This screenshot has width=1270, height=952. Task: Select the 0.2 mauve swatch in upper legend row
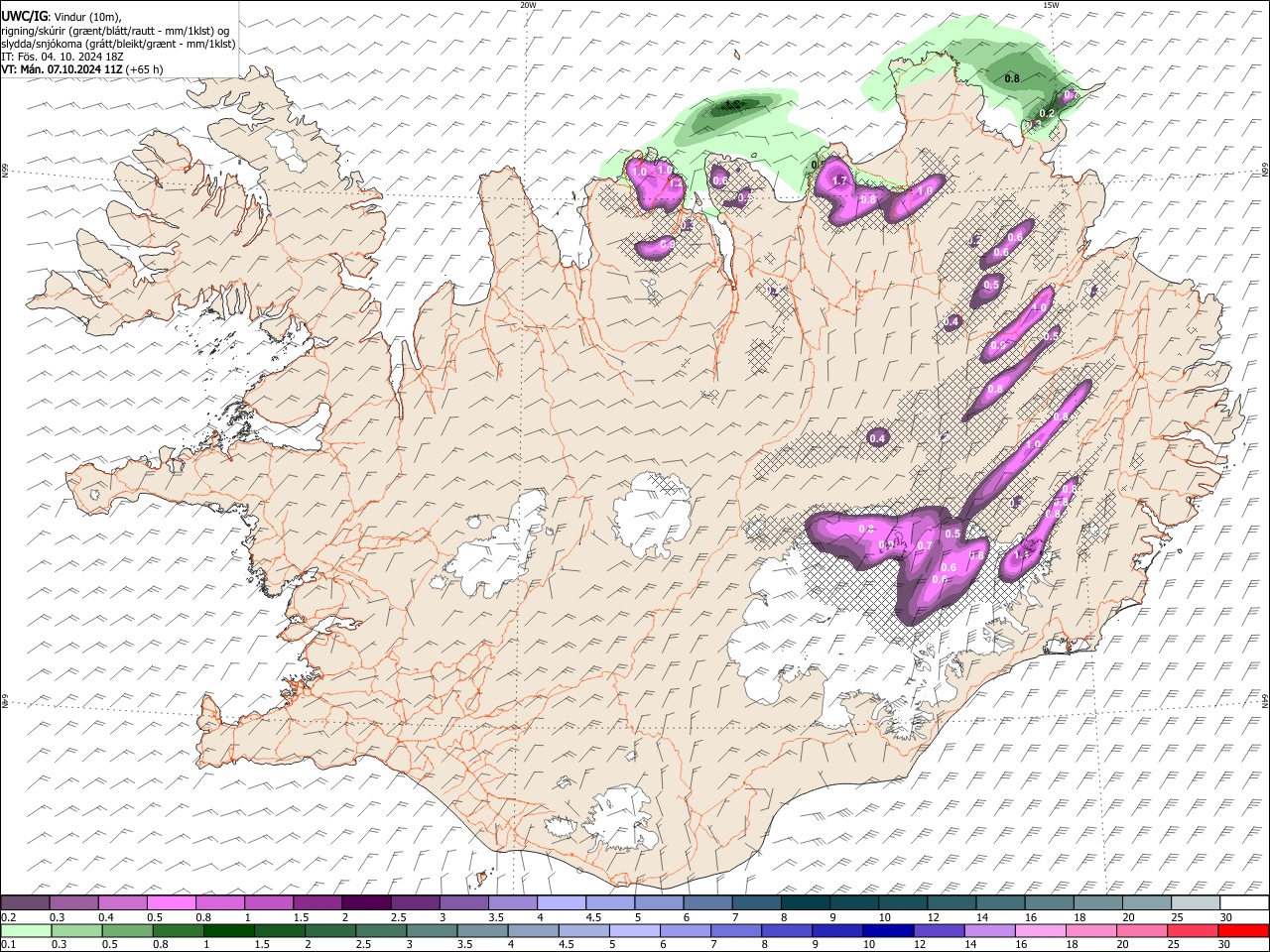click(25, 903)
